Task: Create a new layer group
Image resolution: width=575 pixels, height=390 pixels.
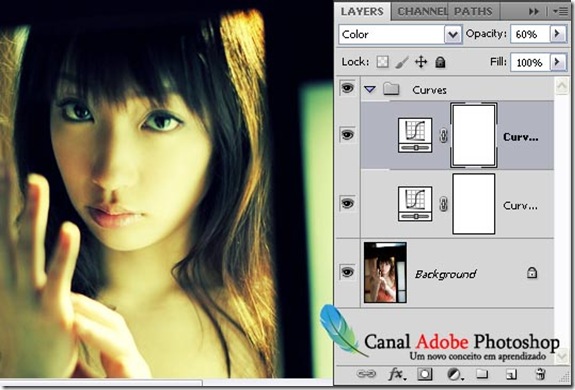Action: [482, 374]
